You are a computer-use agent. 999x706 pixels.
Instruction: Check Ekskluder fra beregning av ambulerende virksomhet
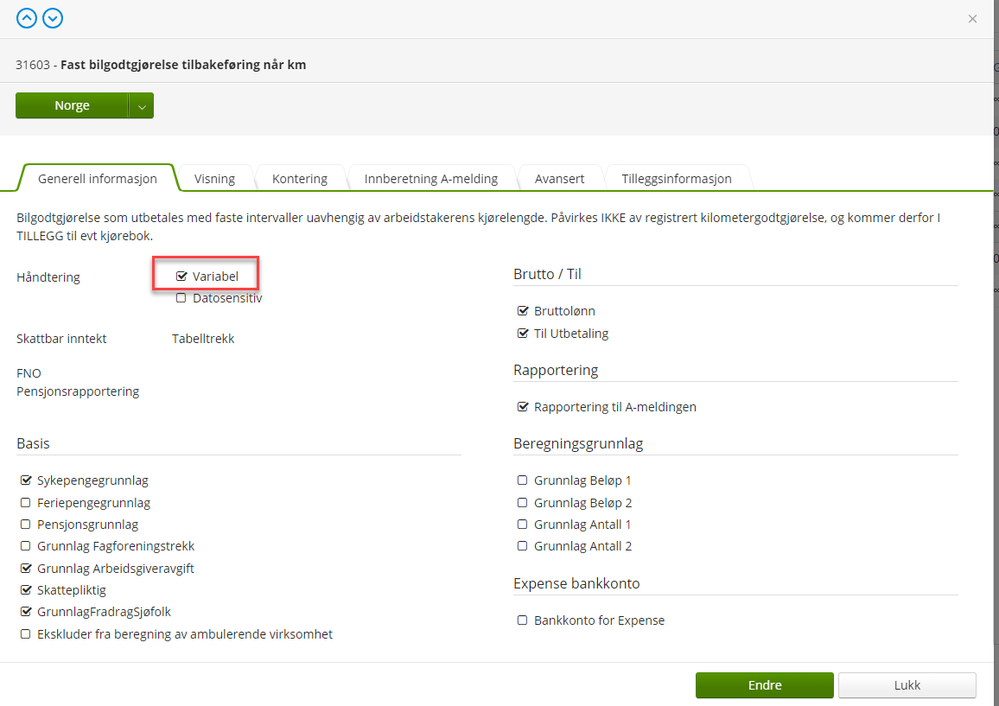pos(25,634)
